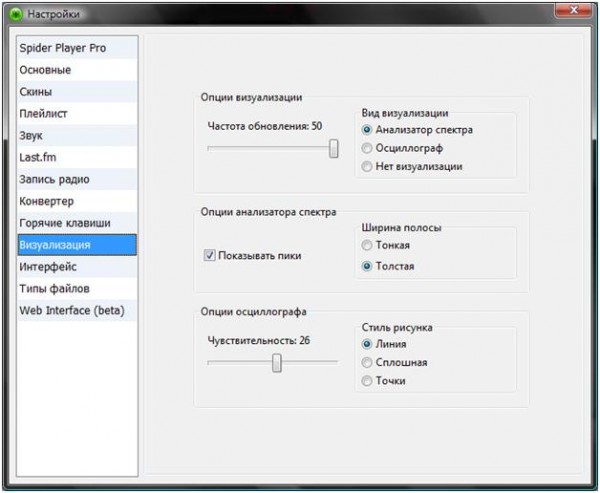This screenshot has height=493, width=600.
Task: Click the Стиль рисунка group label
Action: 397,327
